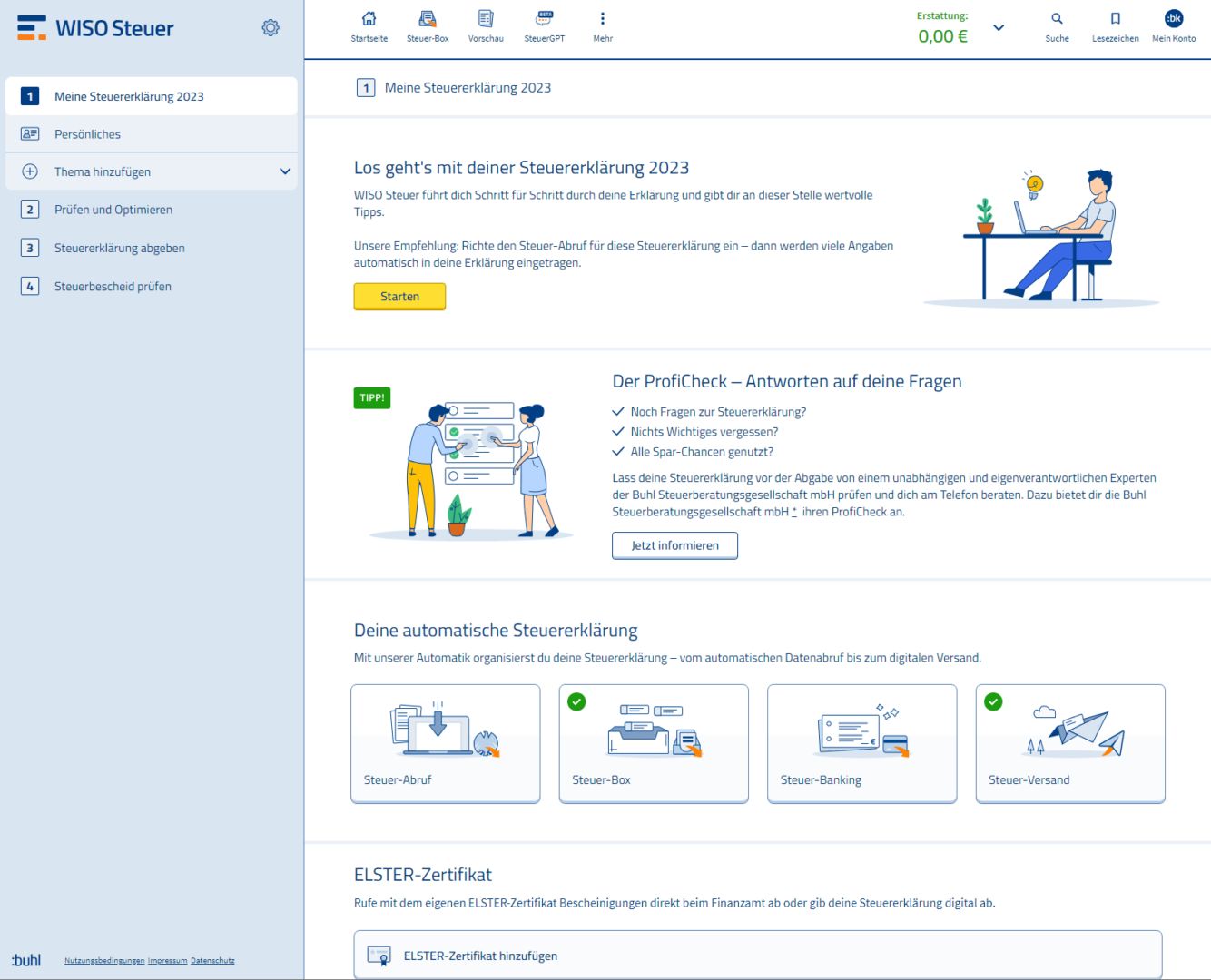This screenshot has width=1211, height=980.
Task: Click the "ELSTER-Zertifikat" section heading
Action: click(423, 875)
